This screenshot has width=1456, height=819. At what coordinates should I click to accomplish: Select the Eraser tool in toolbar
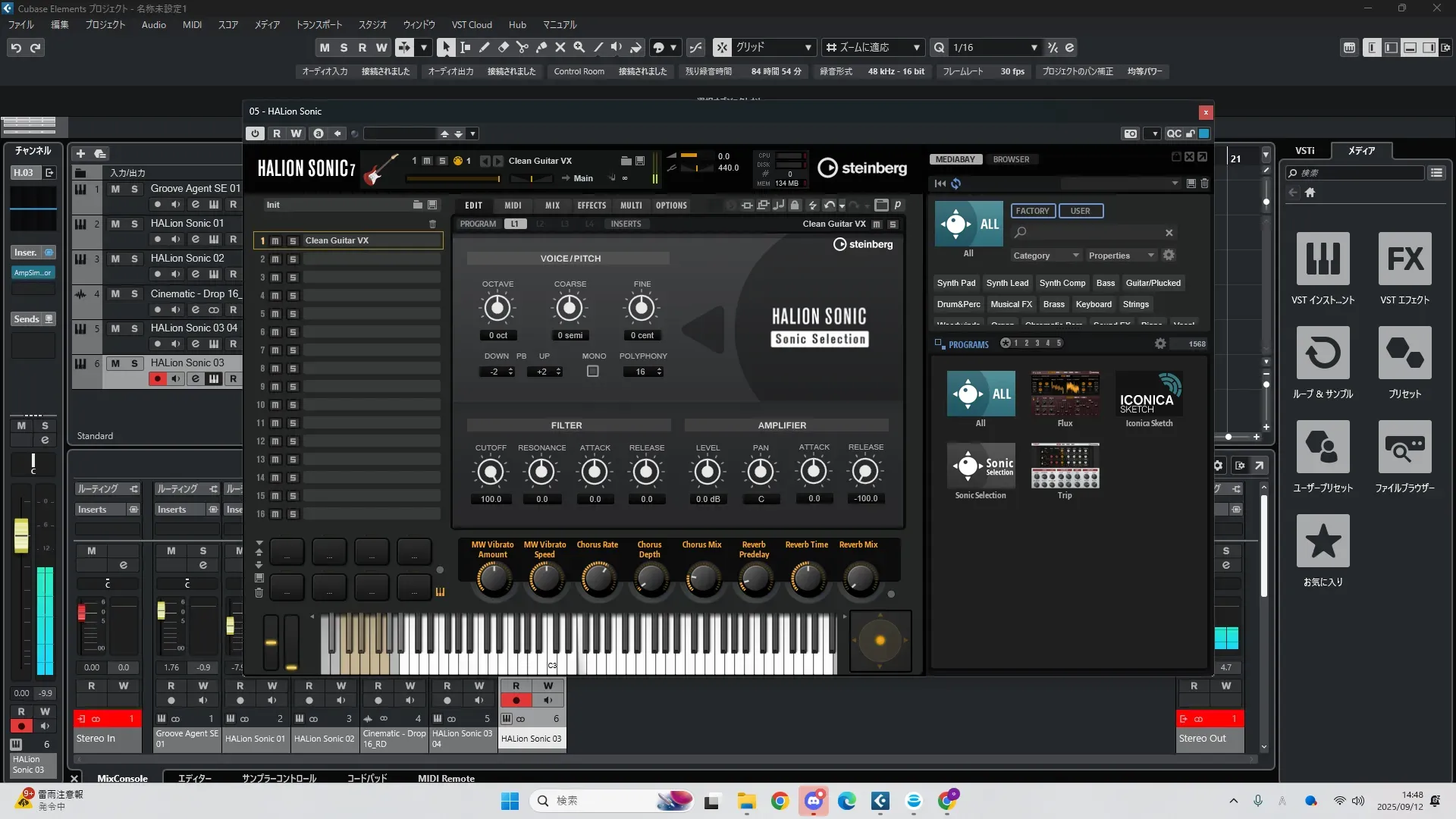[x=504, y=48]
